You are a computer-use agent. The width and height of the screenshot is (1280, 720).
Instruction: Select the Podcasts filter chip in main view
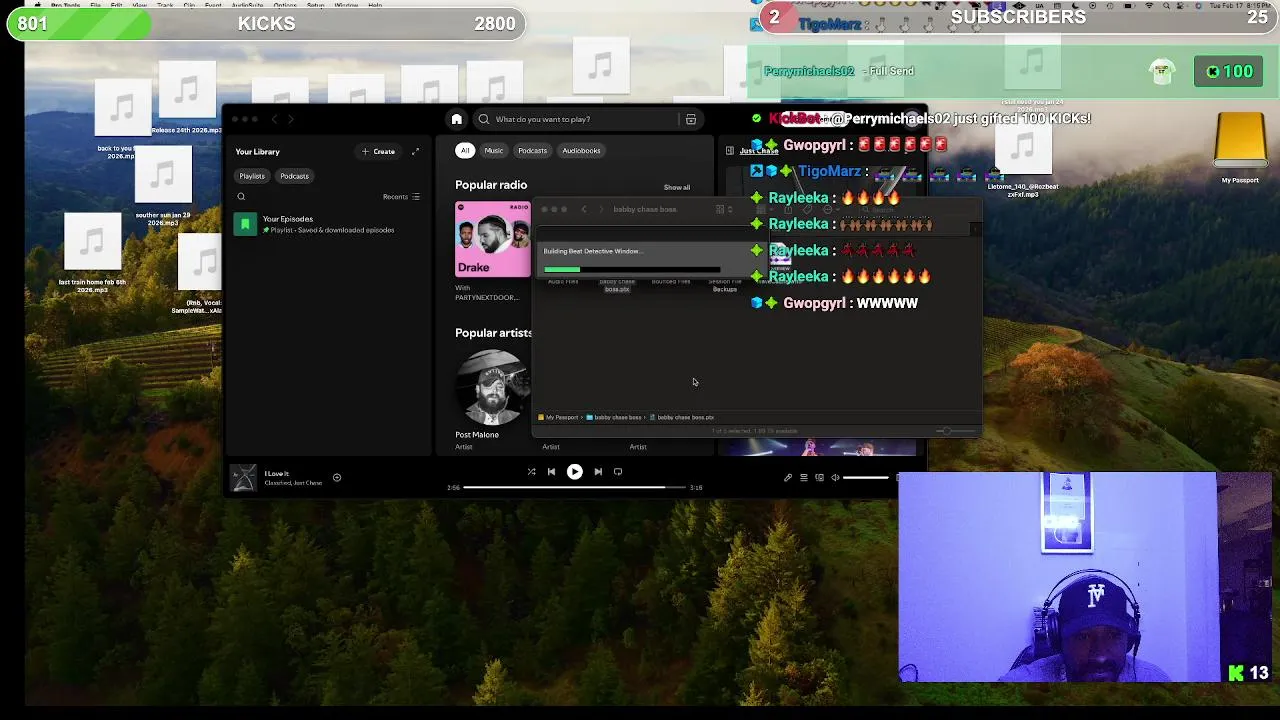pos(532,150)
